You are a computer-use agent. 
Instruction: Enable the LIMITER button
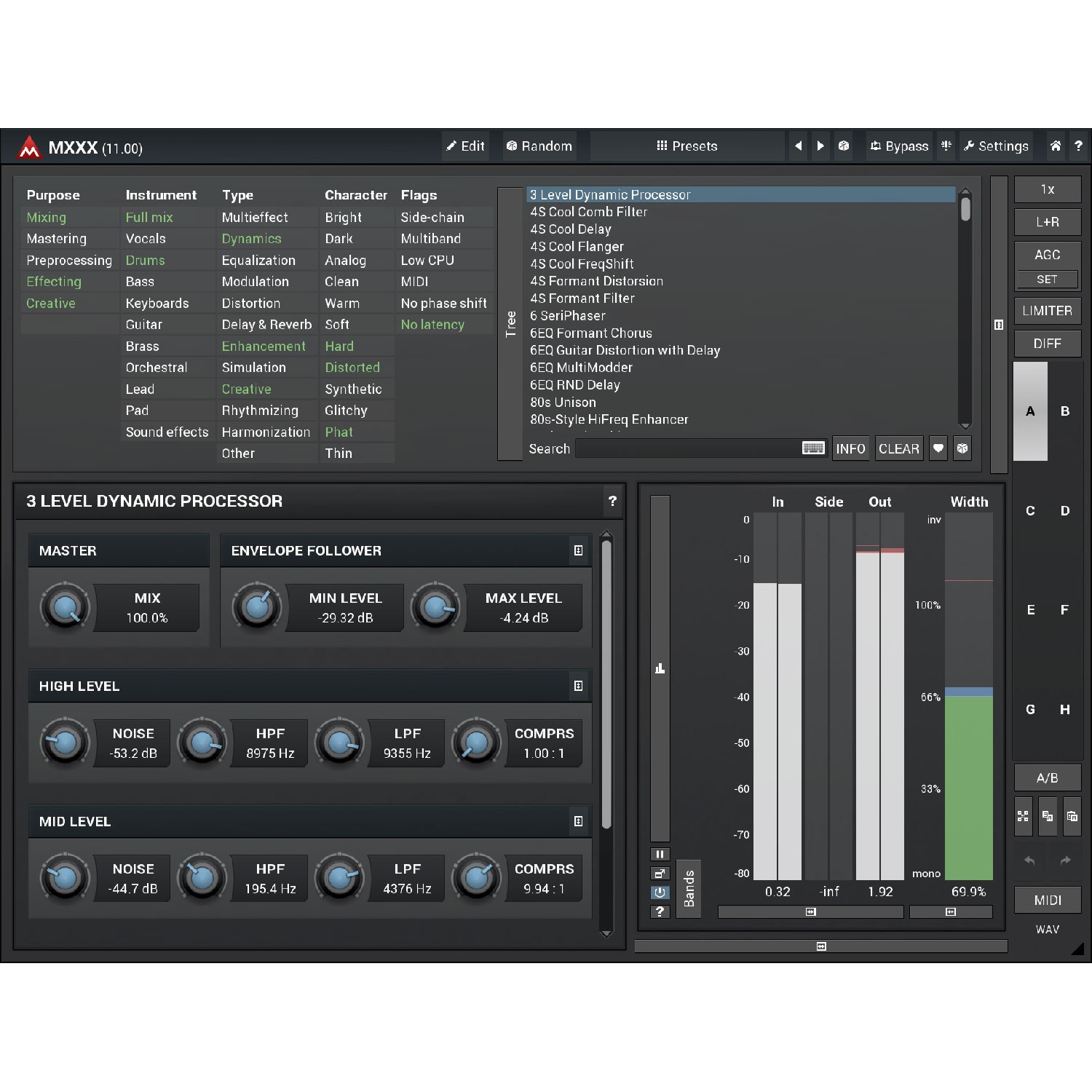[1047, 311]
